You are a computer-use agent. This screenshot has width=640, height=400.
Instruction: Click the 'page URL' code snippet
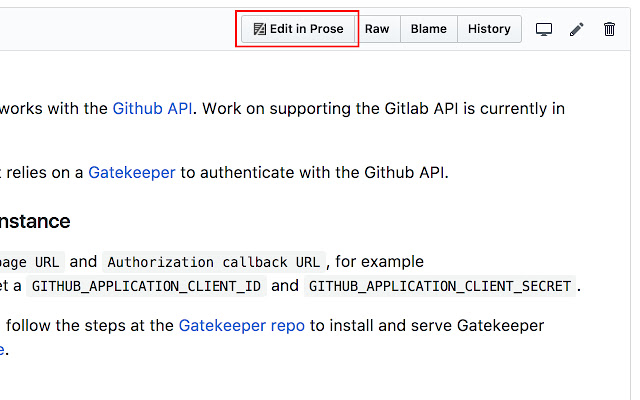pyautogui.click(x=33, y=262)
